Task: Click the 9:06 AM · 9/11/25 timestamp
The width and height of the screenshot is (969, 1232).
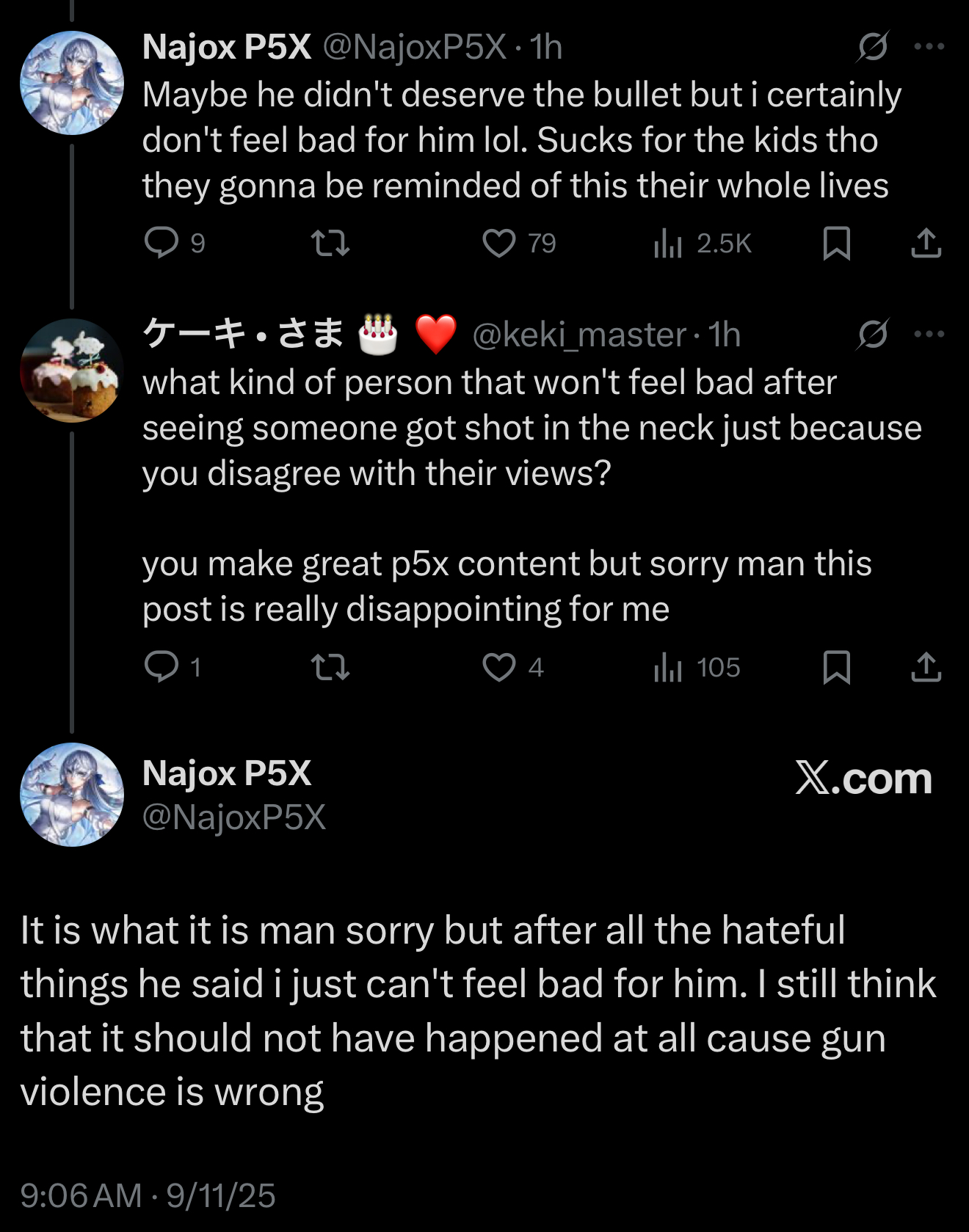Action: pos(148,1195)
